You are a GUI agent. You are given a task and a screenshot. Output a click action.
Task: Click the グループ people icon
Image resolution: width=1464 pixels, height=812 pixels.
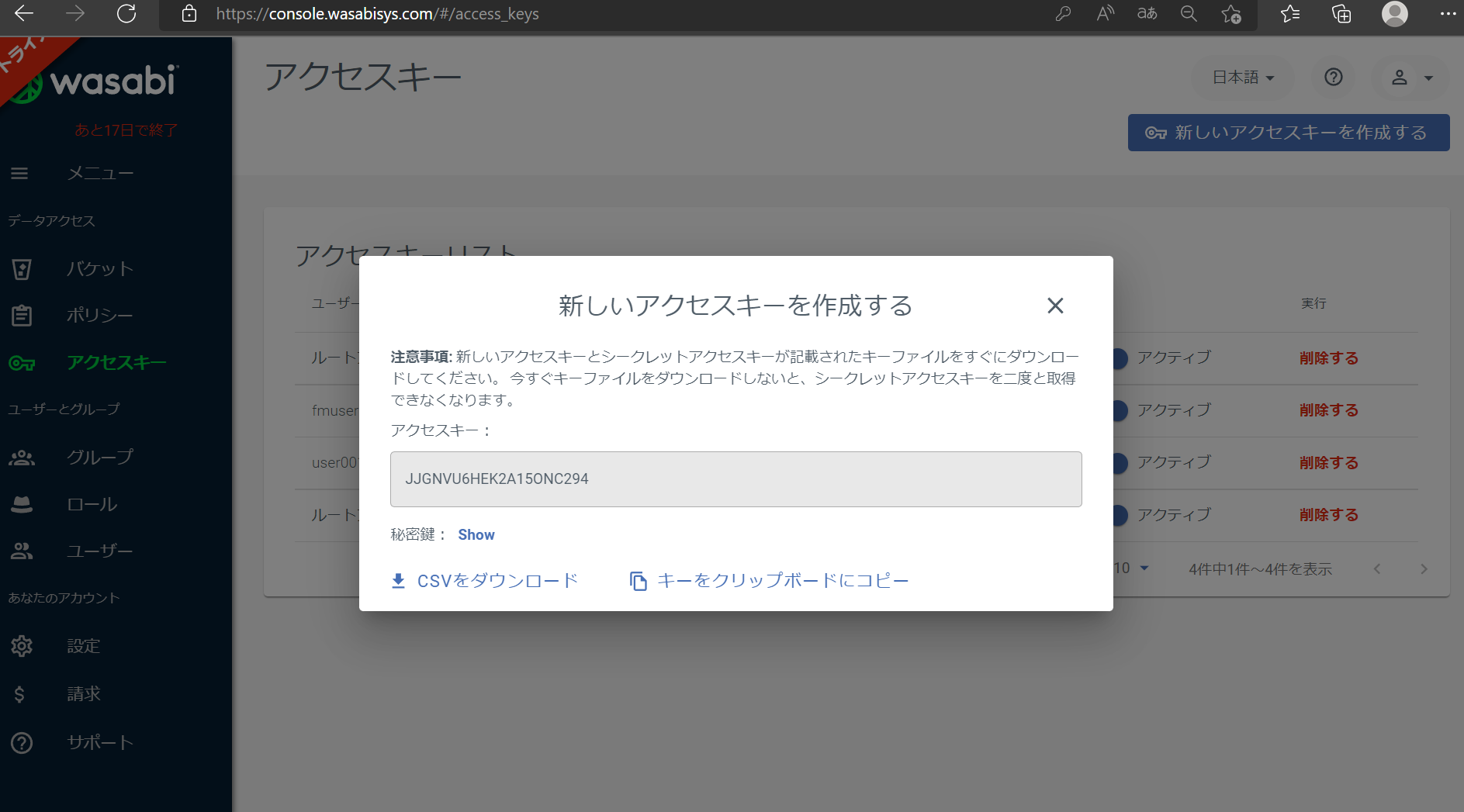click(22, 458)
